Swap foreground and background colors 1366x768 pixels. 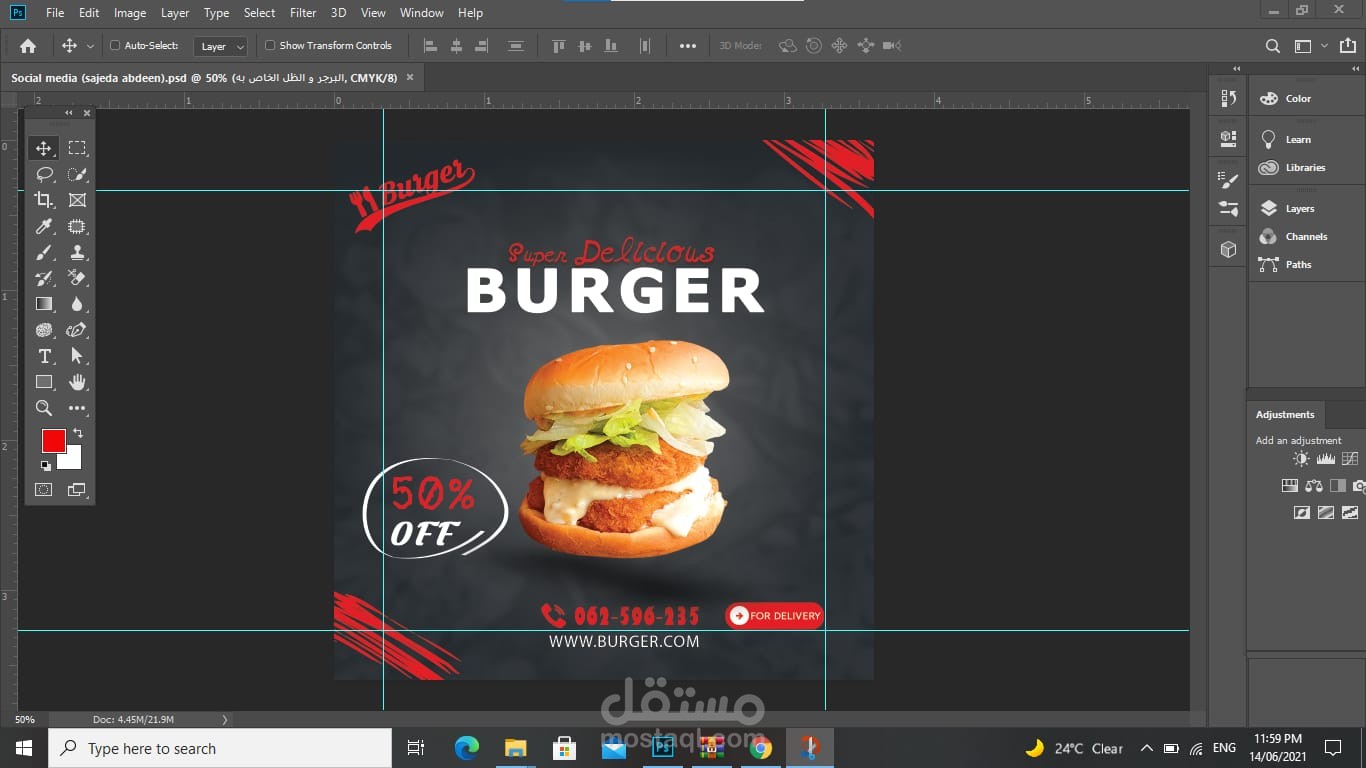78,433
